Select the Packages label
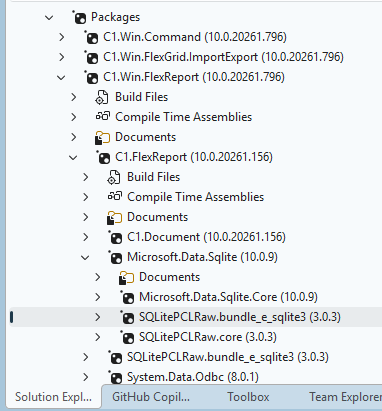Viewport: 382px width, 411px height. point(115,17)
